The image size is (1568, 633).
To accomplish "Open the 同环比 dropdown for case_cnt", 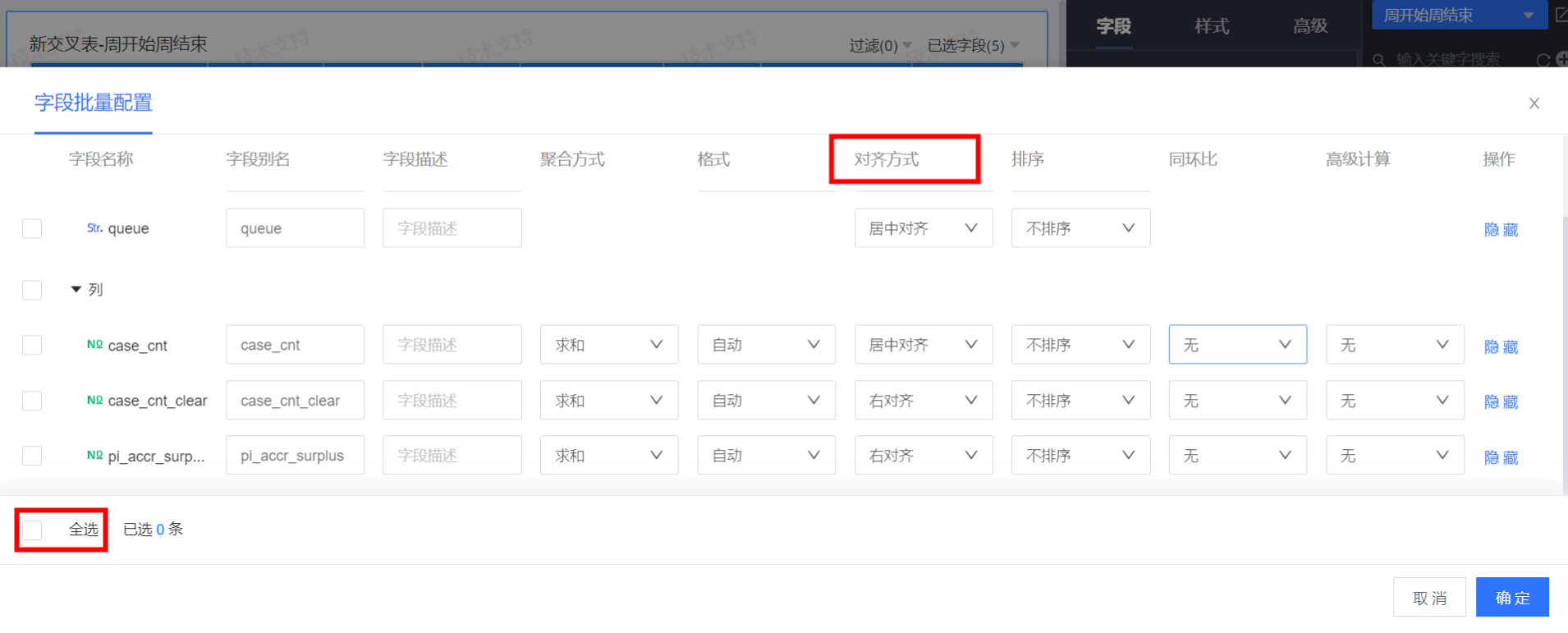I will coord(1237,345).
